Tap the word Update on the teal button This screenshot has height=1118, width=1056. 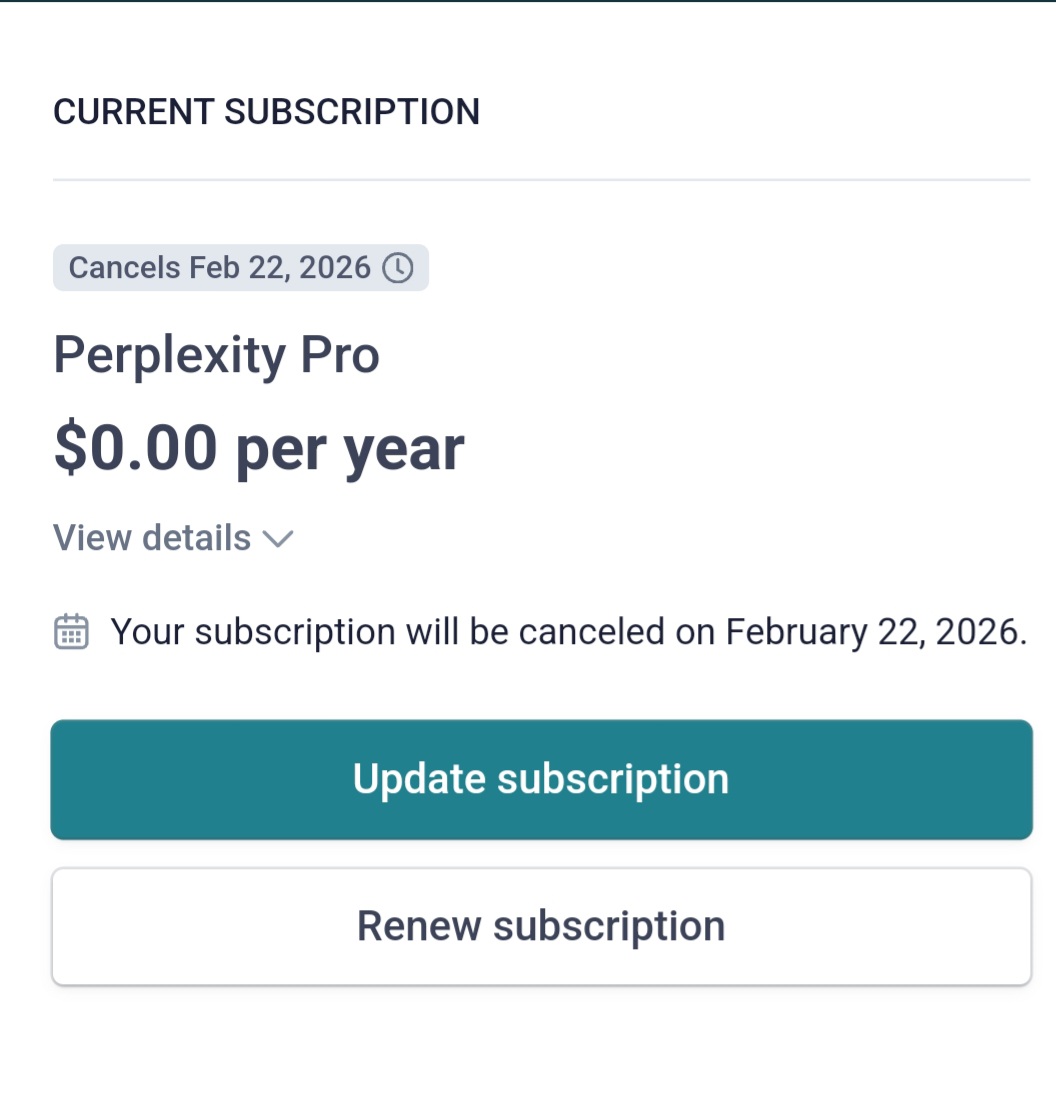tap(418, 779)
